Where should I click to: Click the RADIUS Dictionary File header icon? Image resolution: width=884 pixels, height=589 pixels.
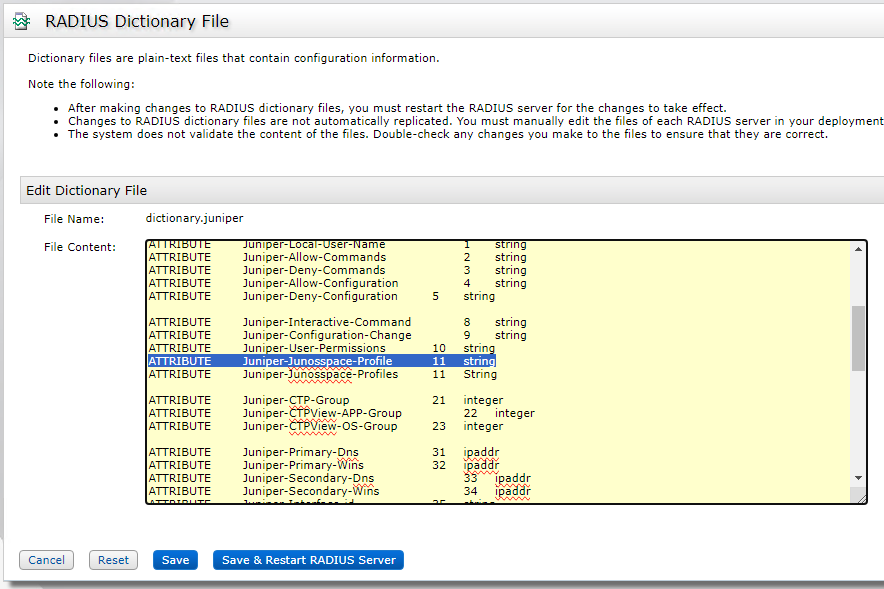pos(22,21)
